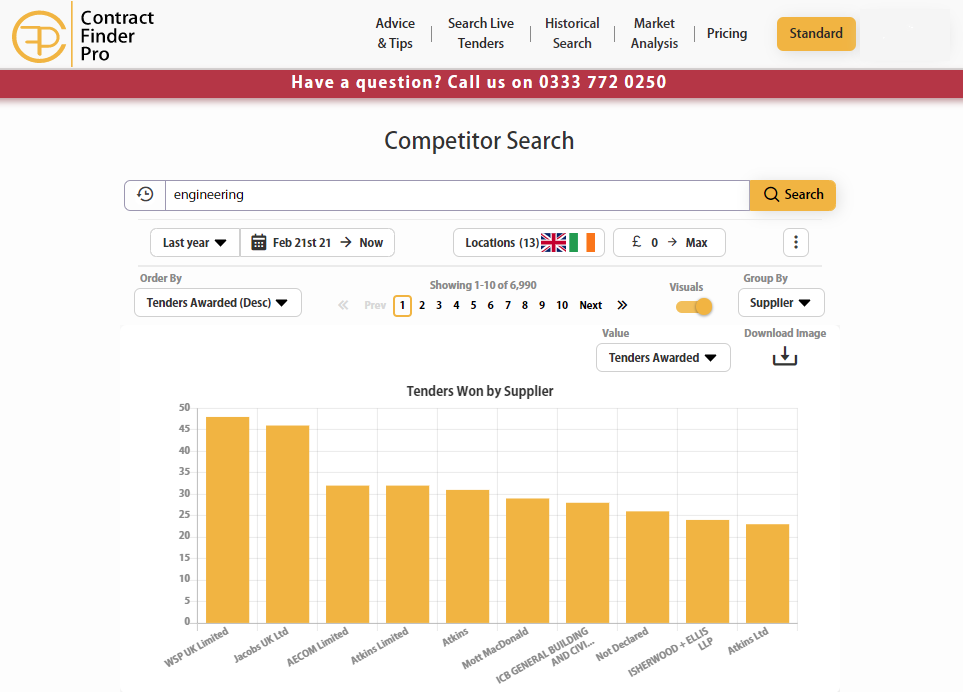Go to results page 7
The width and height of the screenshot is (963, 692).
508,305
